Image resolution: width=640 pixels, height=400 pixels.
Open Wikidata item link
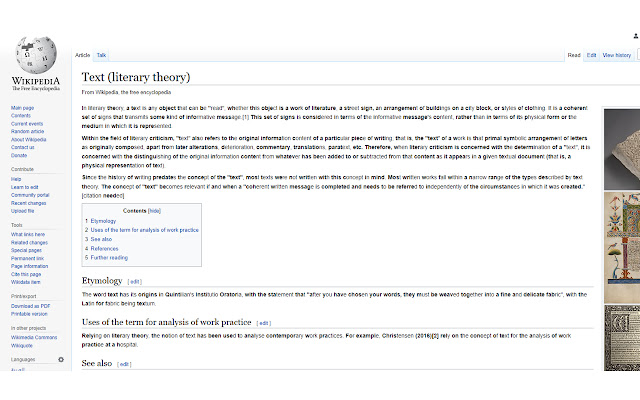point(26,282)
